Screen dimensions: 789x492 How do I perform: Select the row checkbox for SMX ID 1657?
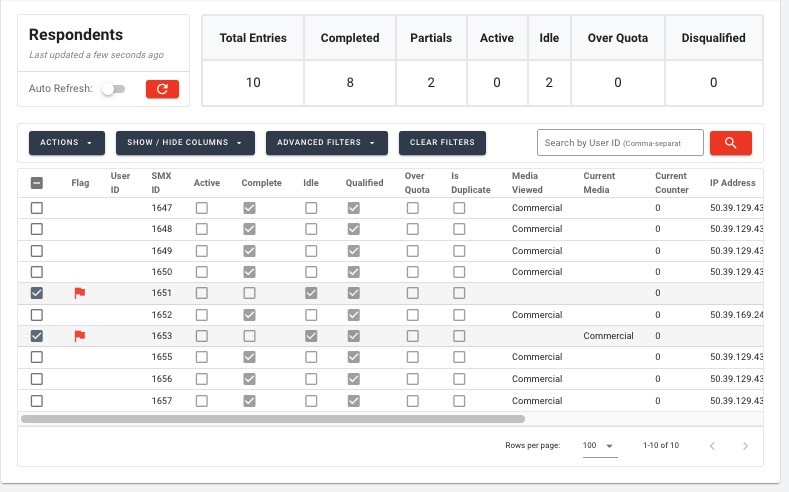[x=37, y=401]
